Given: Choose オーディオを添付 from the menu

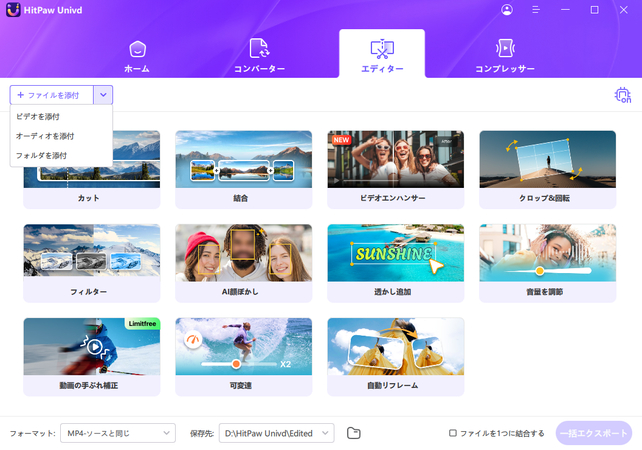Looking at the screenshot, I should coord(61,136).
